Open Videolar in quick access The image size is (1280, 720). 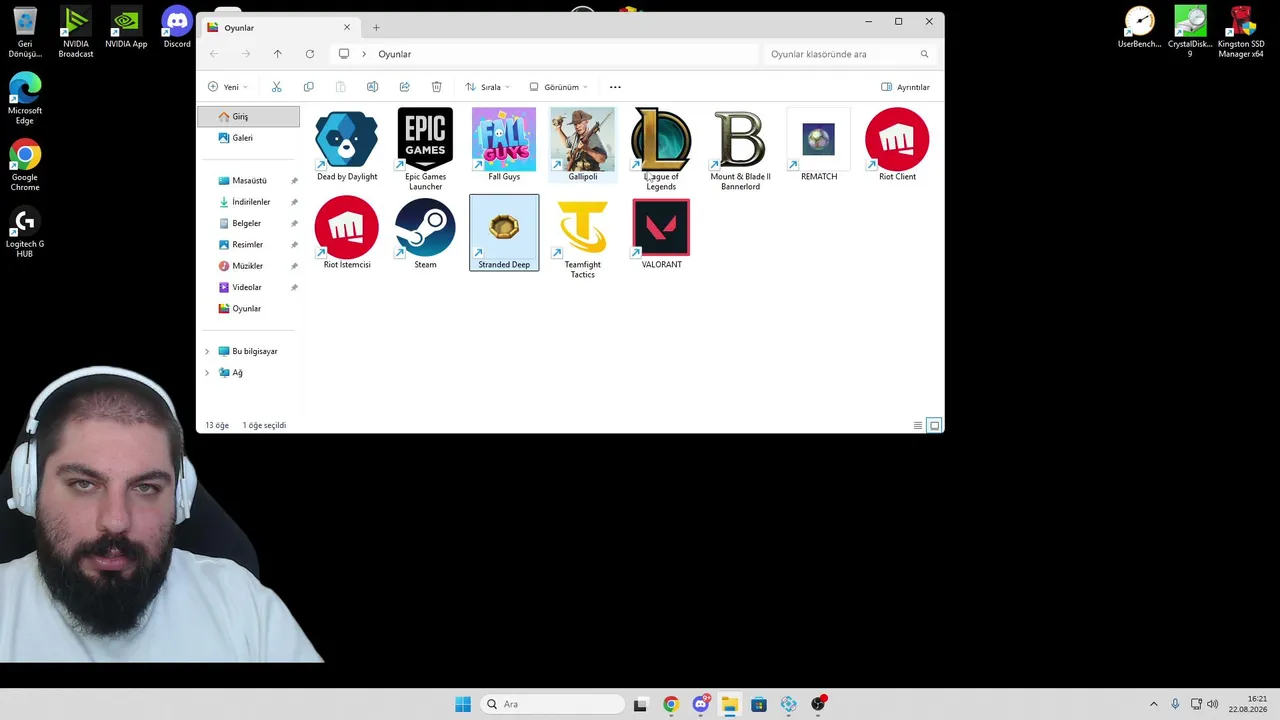point(248,287)
